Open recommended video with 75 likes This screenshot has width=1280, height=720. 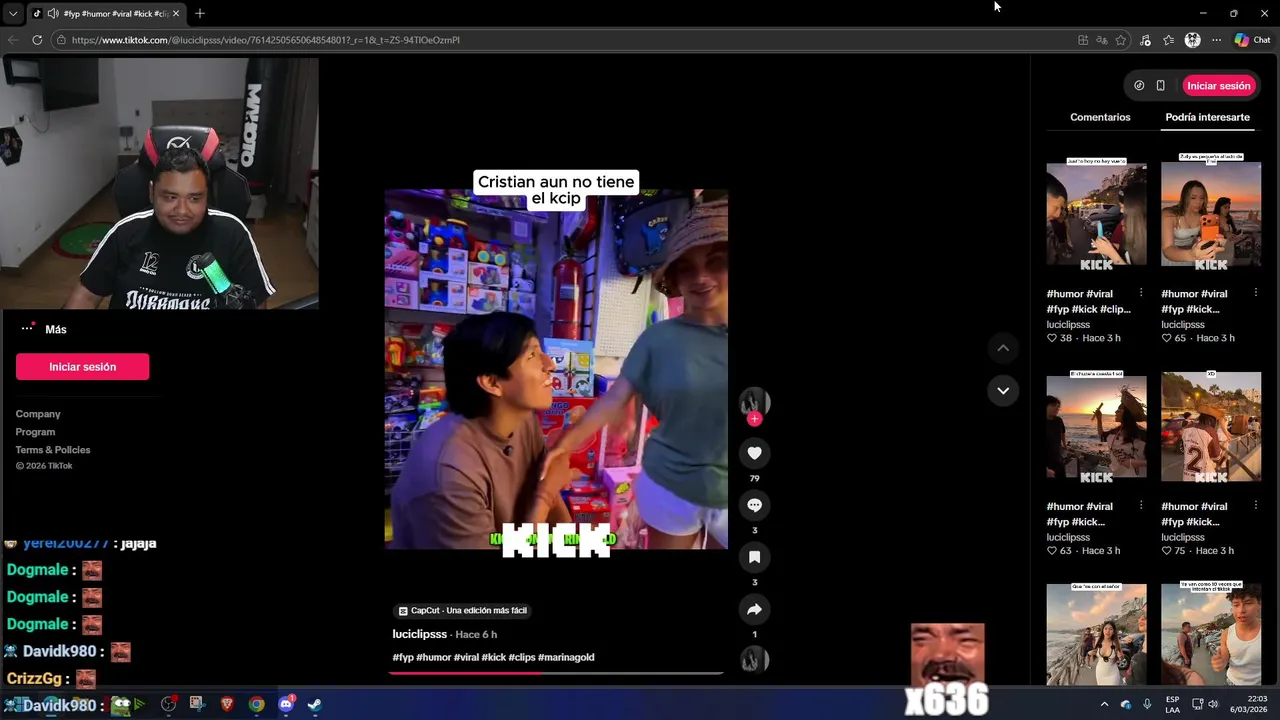coord(1211,427)
